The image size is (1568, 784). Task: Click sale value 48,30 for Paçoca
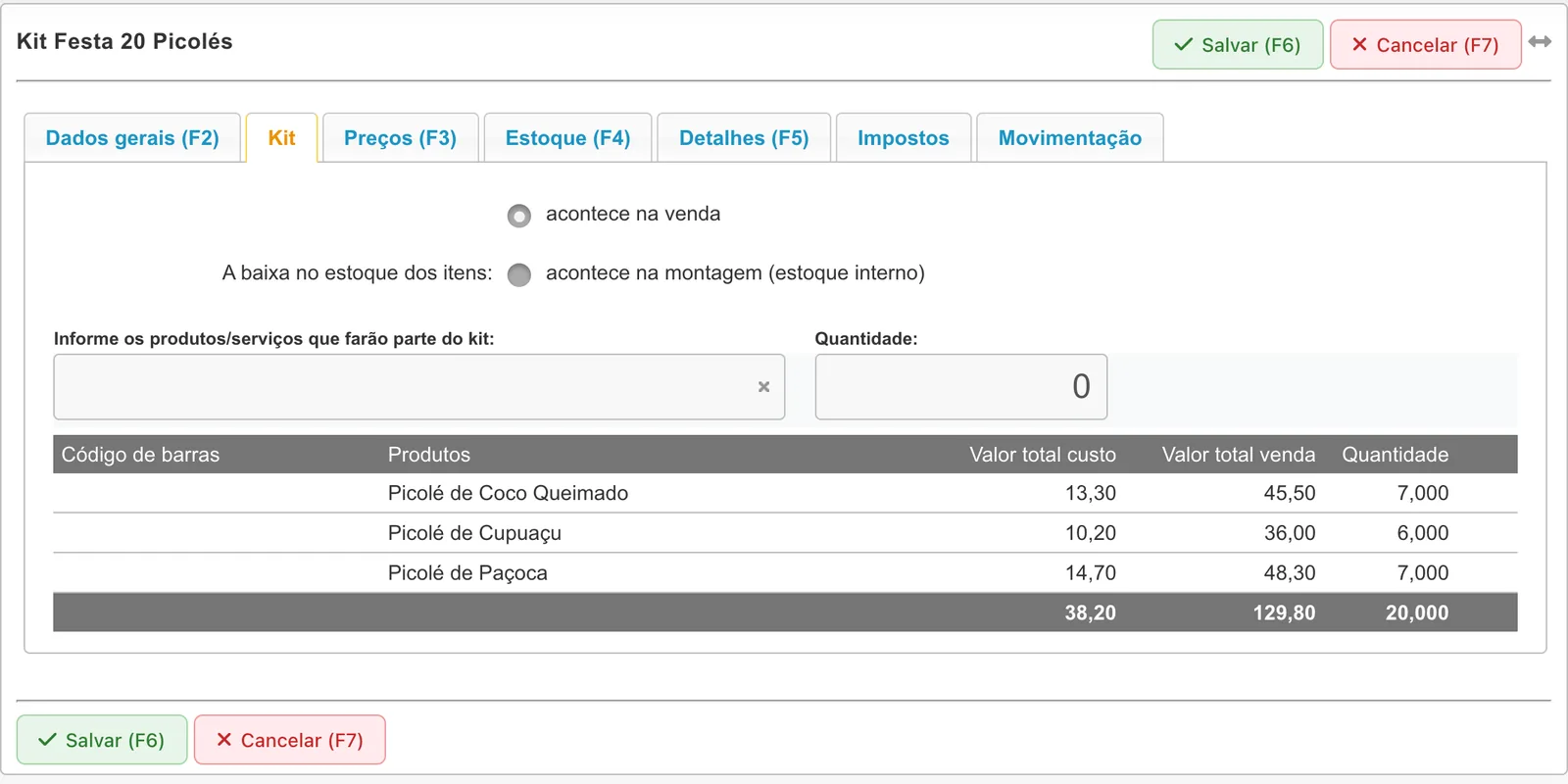pos(1290,573)
